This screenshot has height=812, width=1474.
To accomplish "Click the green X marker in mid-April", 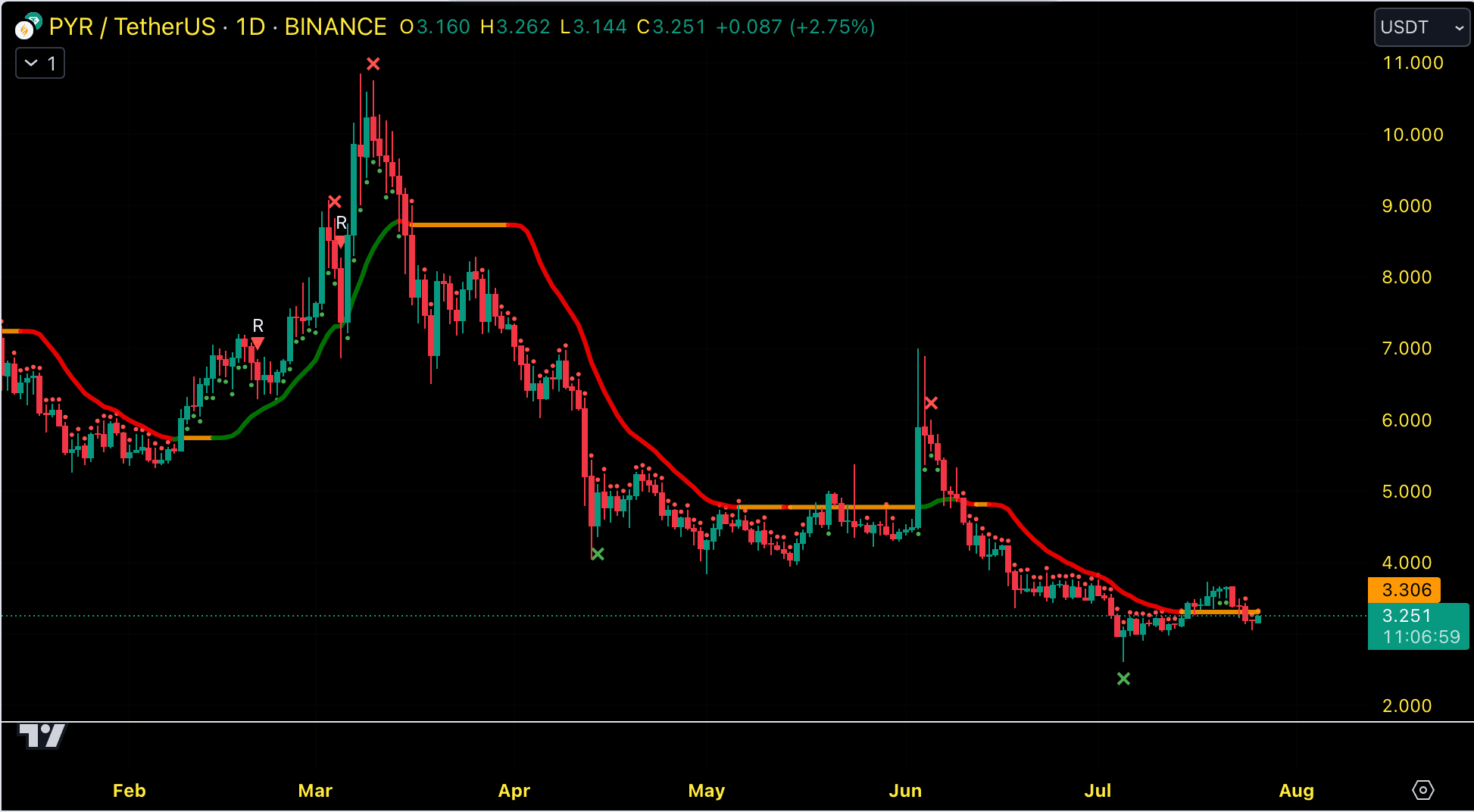I will click(x=598, y=554).
